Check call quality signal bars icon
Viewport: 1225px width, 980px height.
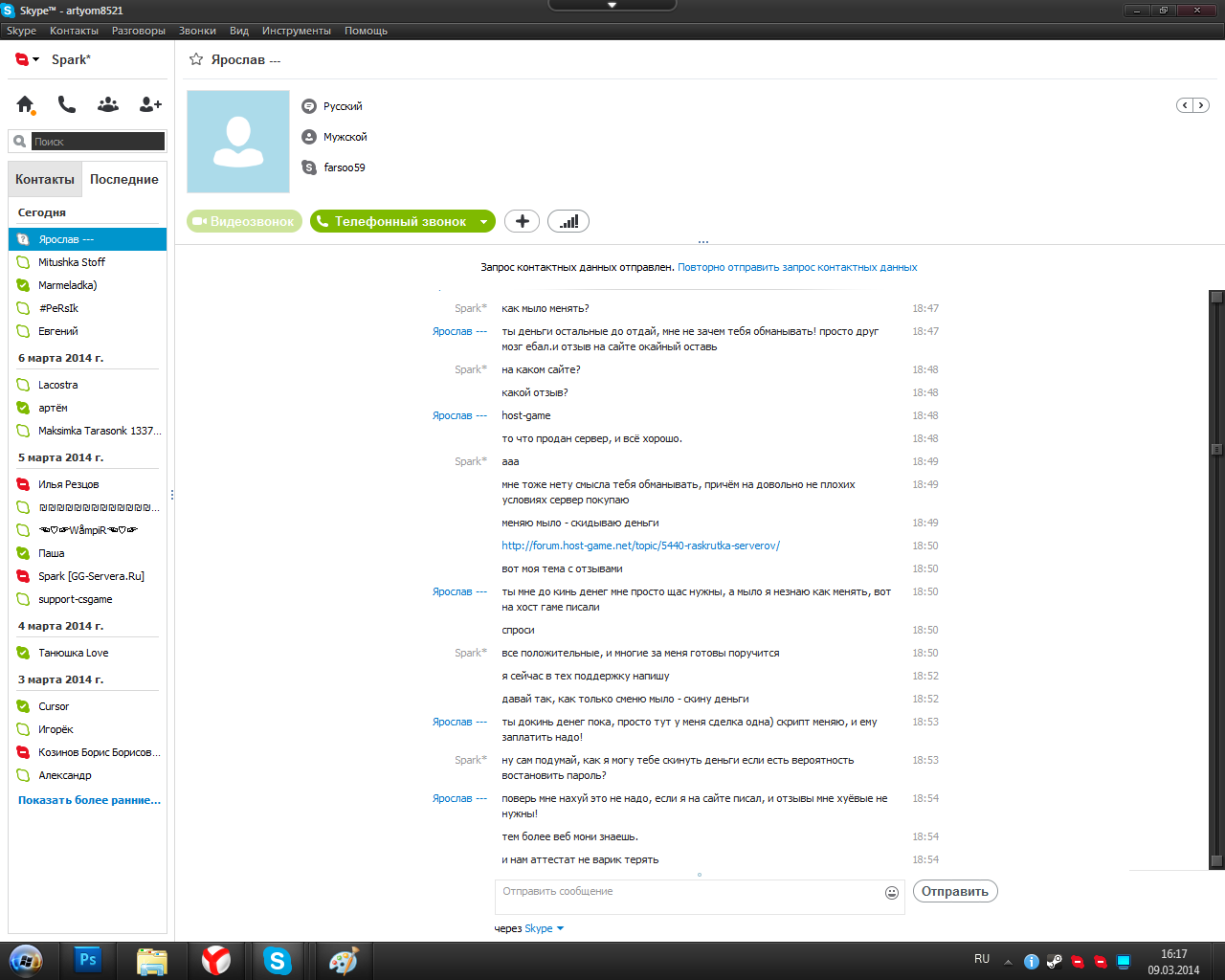coord(568,221)
